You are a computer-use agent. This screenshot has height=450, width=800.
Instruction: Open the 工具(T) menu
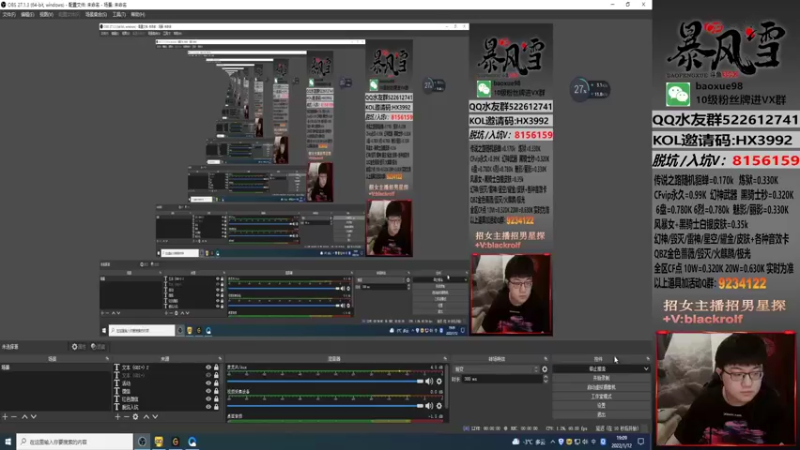pyautogui.click(x=119, y=14)
